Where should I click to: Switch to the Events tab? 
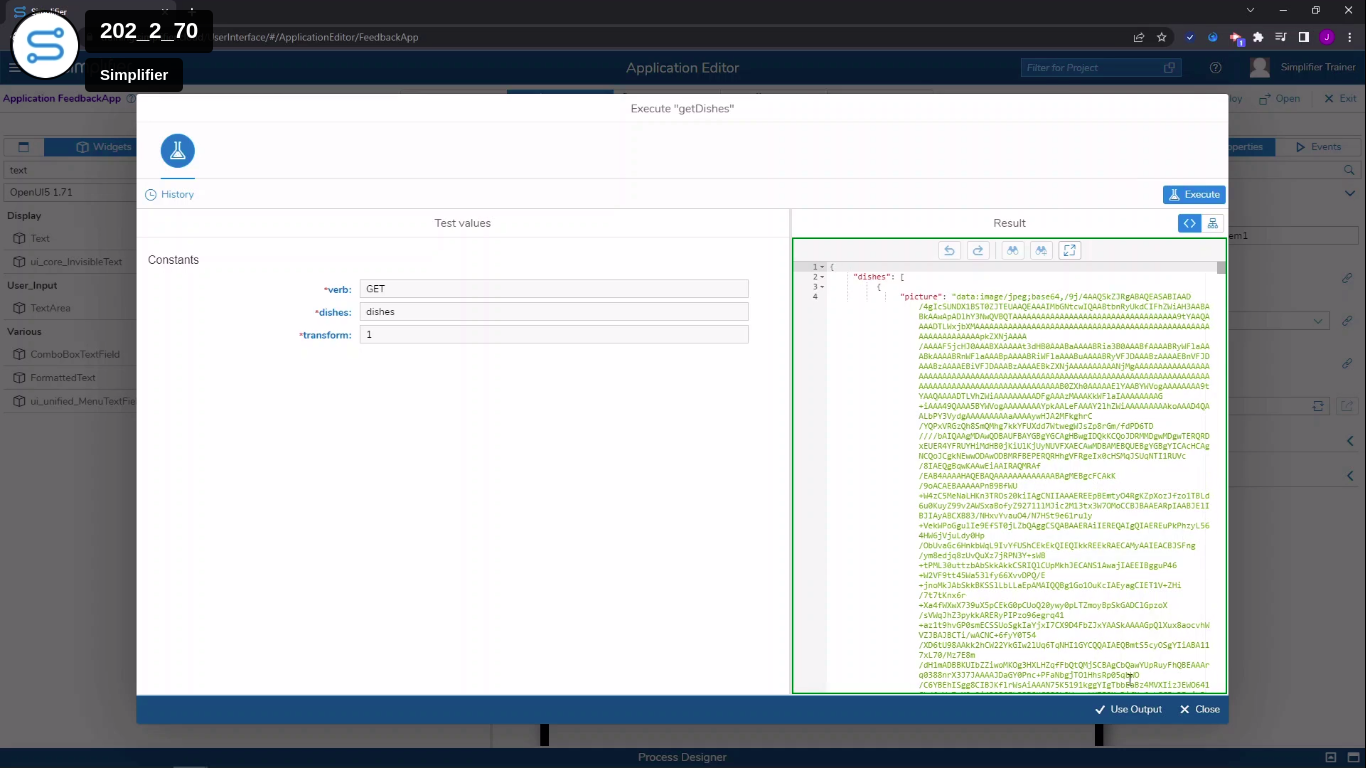(1318, 147)
